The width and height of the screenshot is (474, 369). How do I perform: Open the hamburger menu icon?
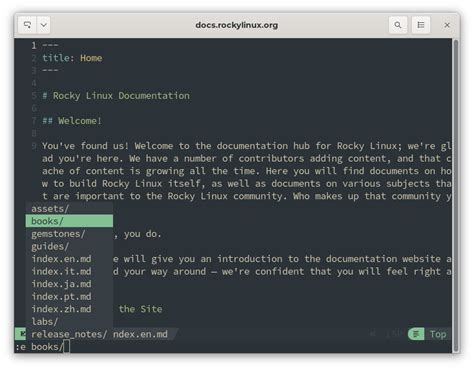(x=421, y=25)
